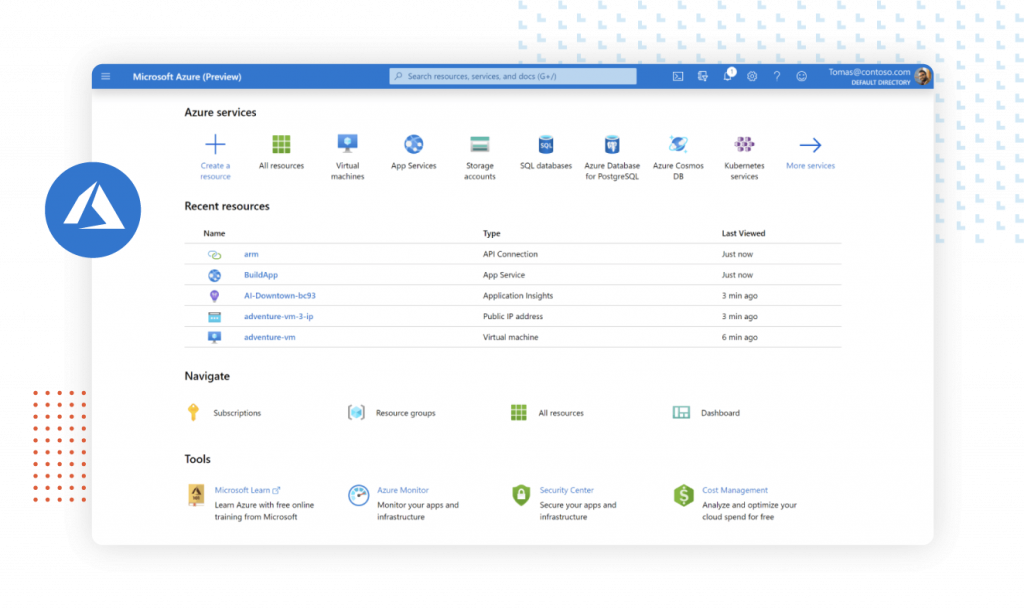Open the Help question mark icon
This screenshot has height=609, width=1024.
click(x=777, y=76)
